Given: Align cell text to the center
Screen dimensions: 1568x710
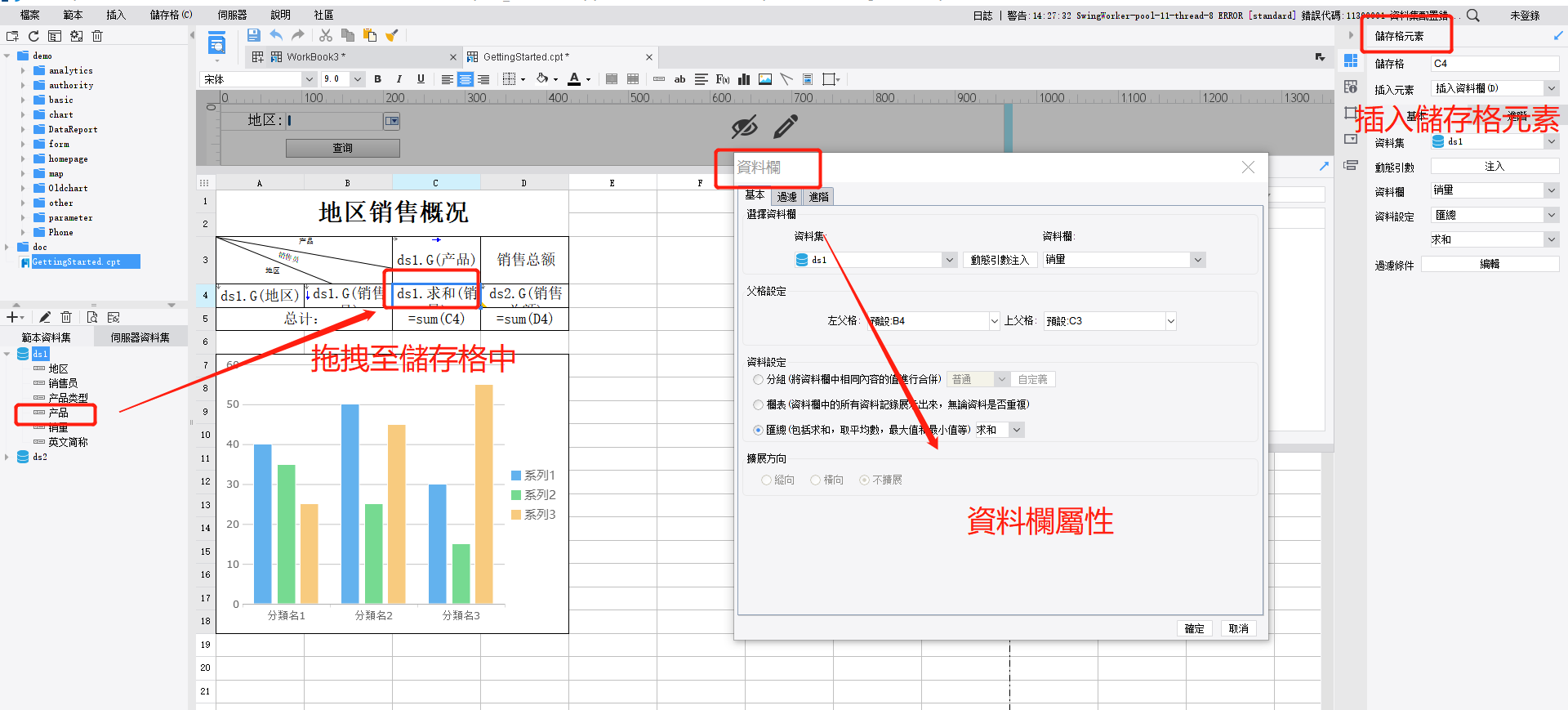Looking at the screenshot, I should 465,79.
